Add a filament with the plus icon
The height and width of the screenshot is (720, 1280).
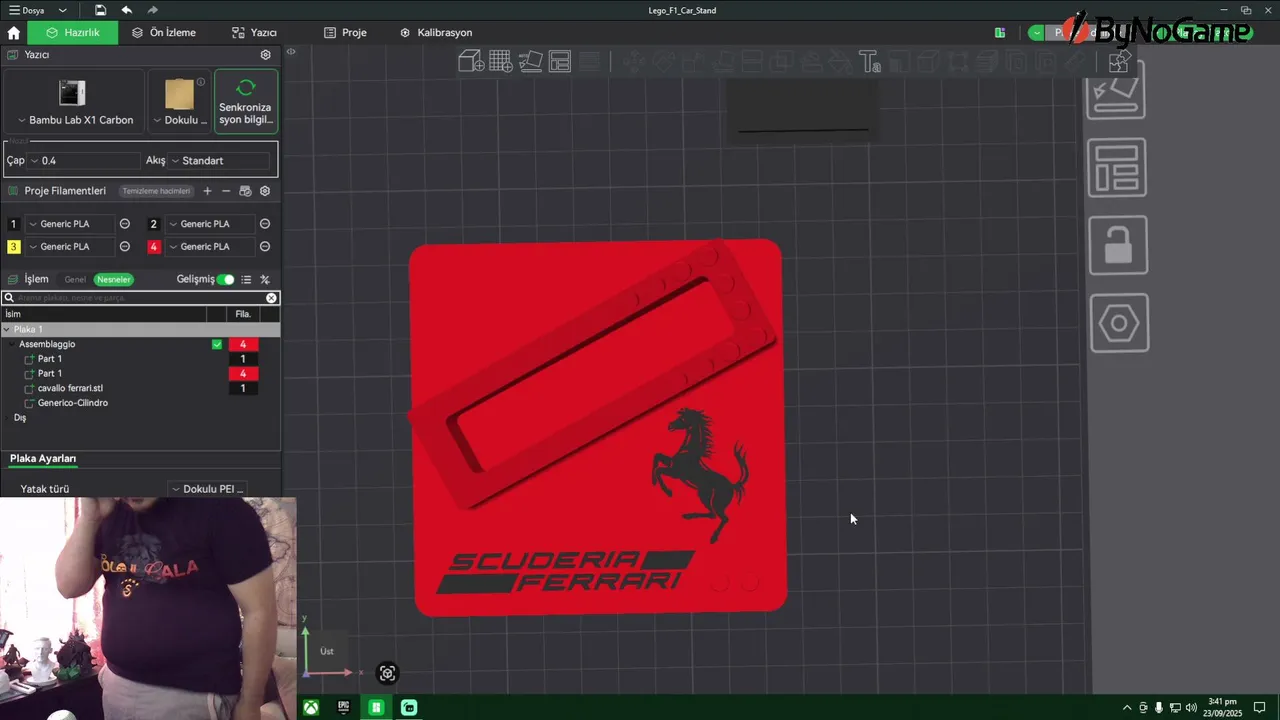[207, 191]
